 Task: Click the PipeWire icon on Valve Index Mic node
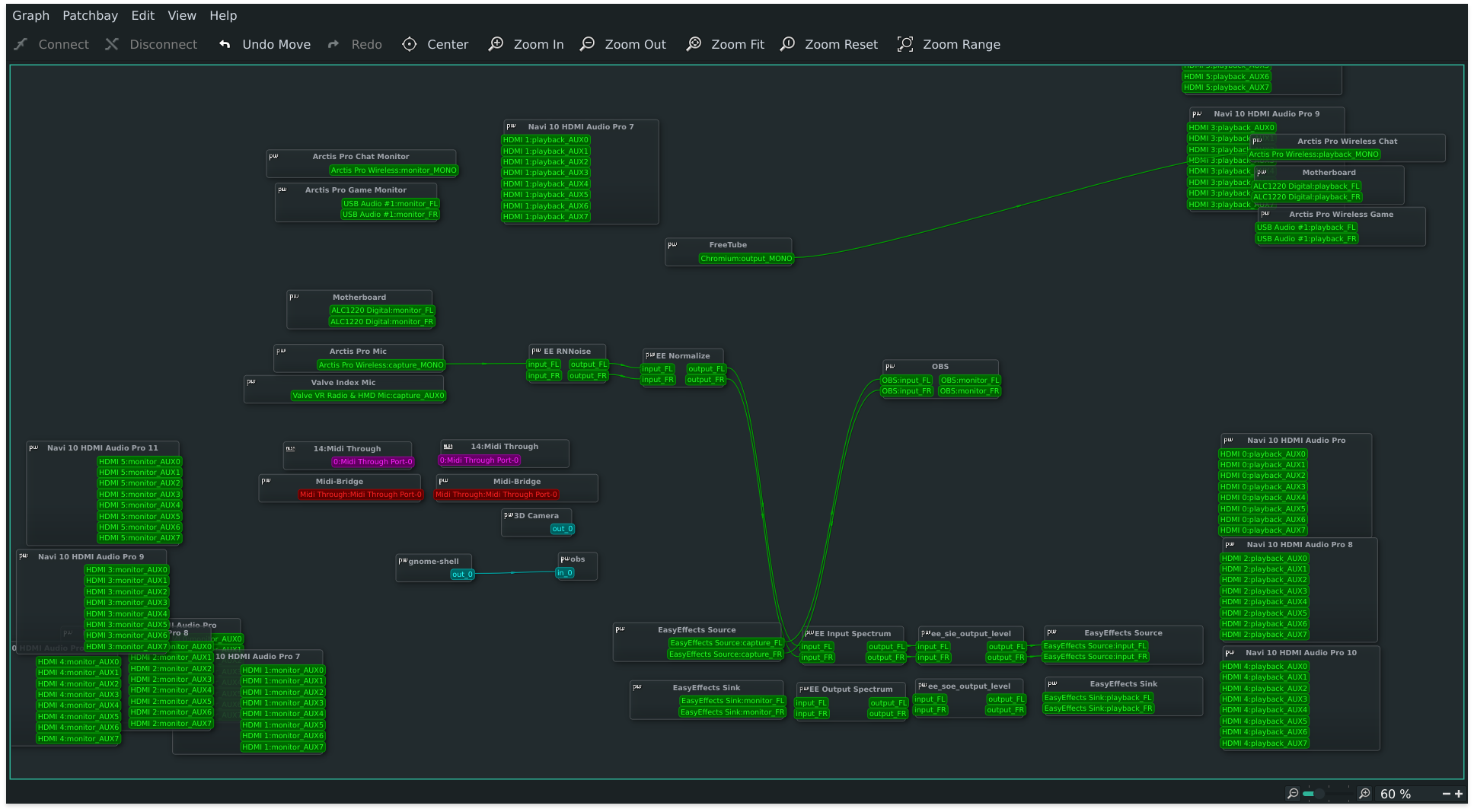tap(251, 382)
